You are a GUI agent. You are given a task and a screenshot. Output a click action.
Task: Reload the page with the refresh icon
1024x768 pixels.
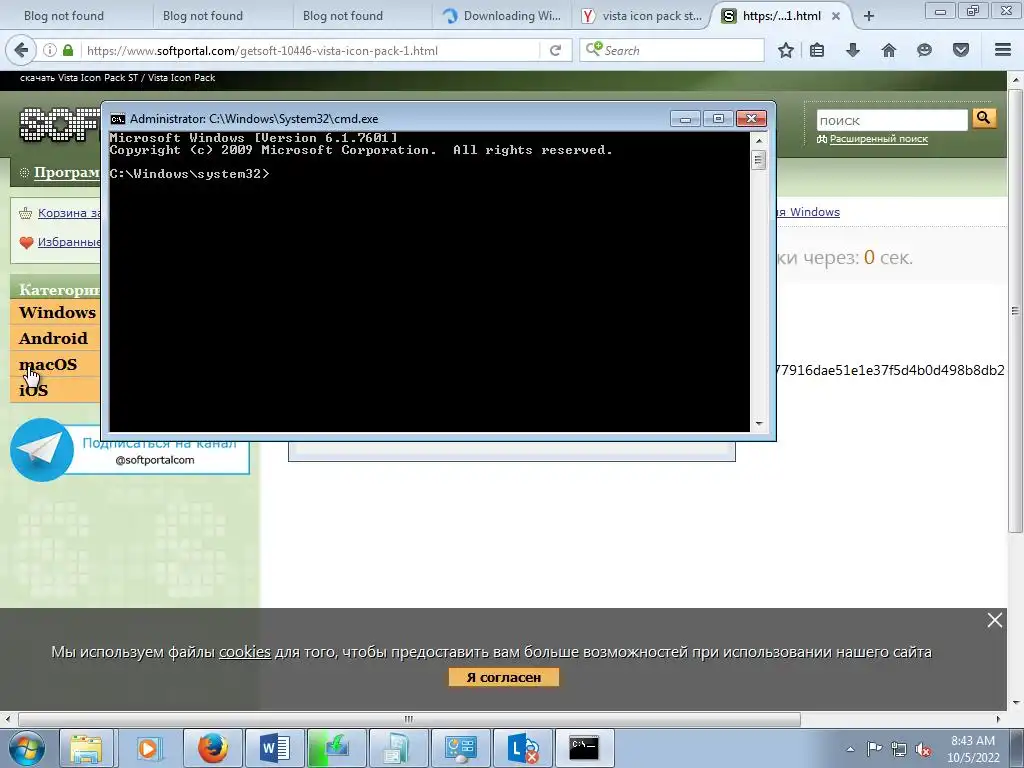tap(555, 50)
